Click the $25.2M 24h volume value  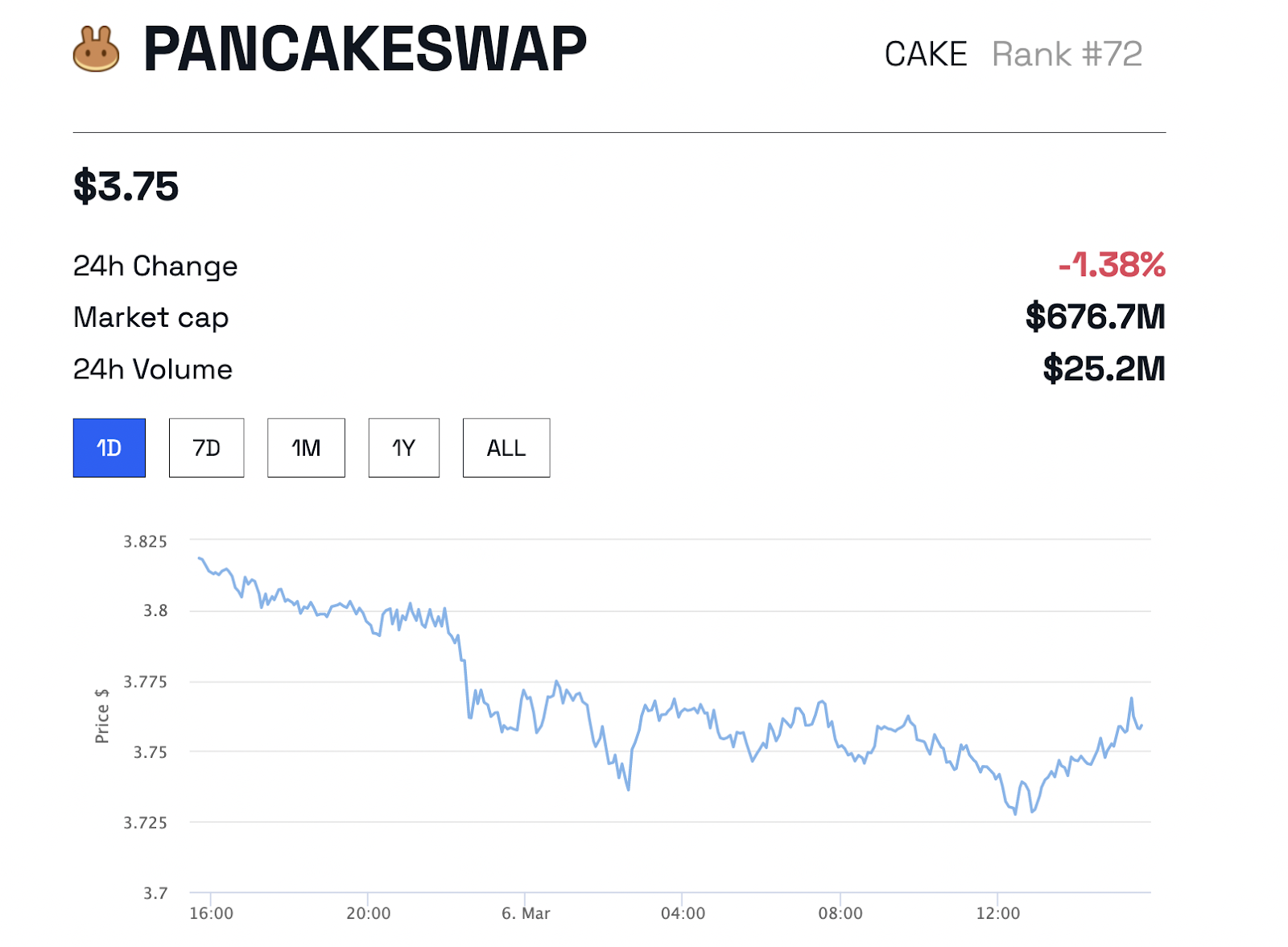coord(1104,369)
